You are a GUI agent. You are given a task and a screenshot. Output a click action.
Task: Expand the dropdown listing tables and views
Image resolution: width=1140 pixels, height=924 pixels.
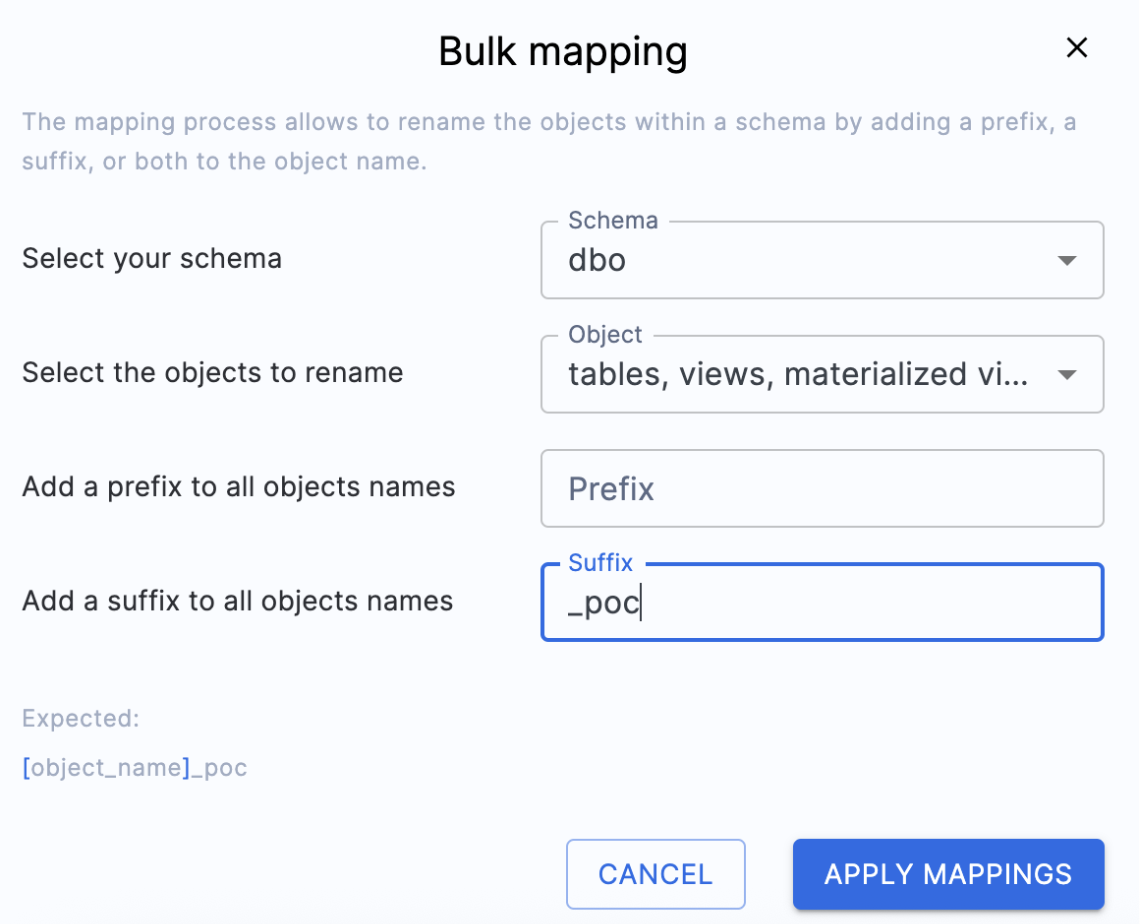point(822,374)
